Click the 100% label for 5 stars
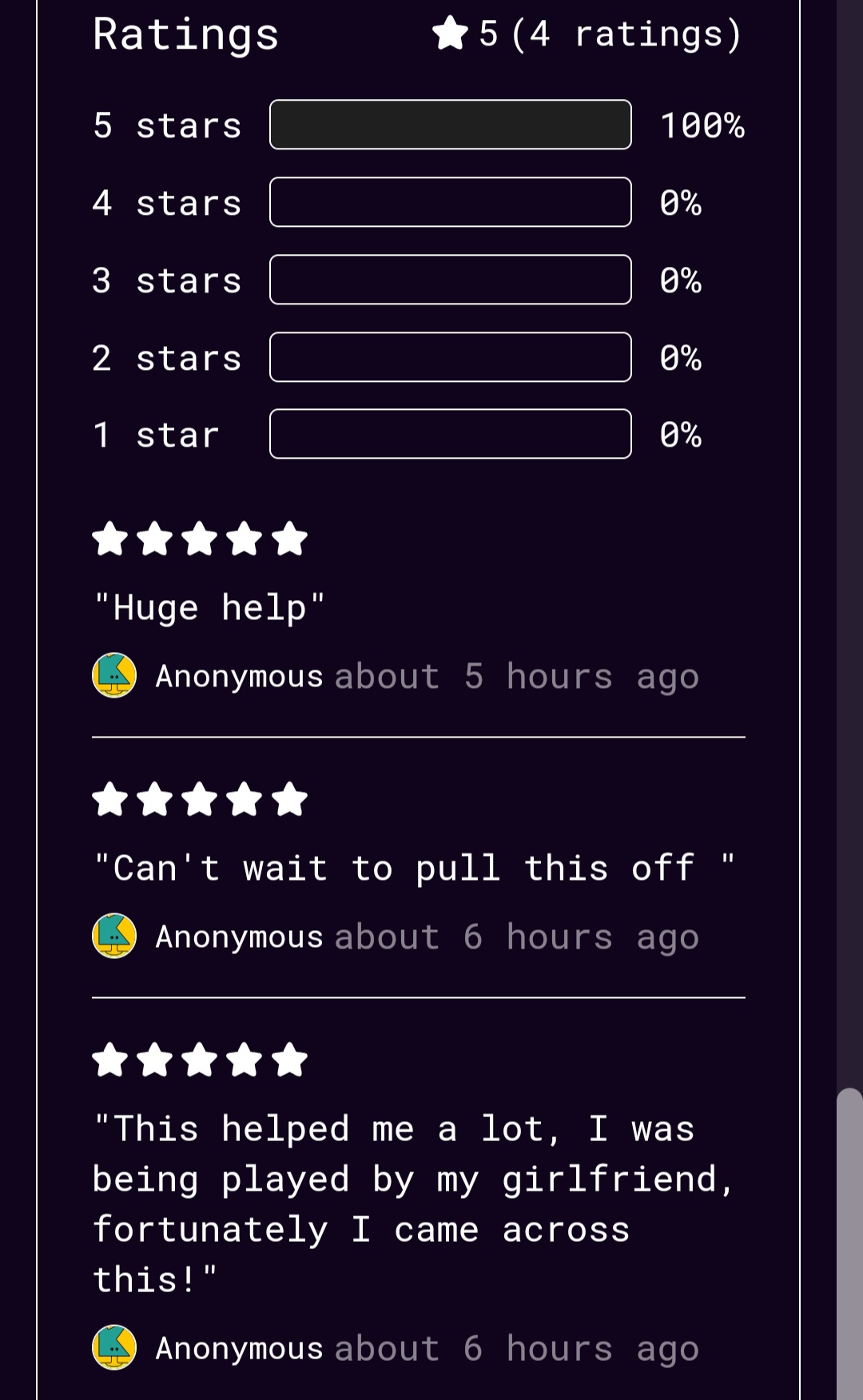Screen dimensions: 863x1400 (702, 125)
